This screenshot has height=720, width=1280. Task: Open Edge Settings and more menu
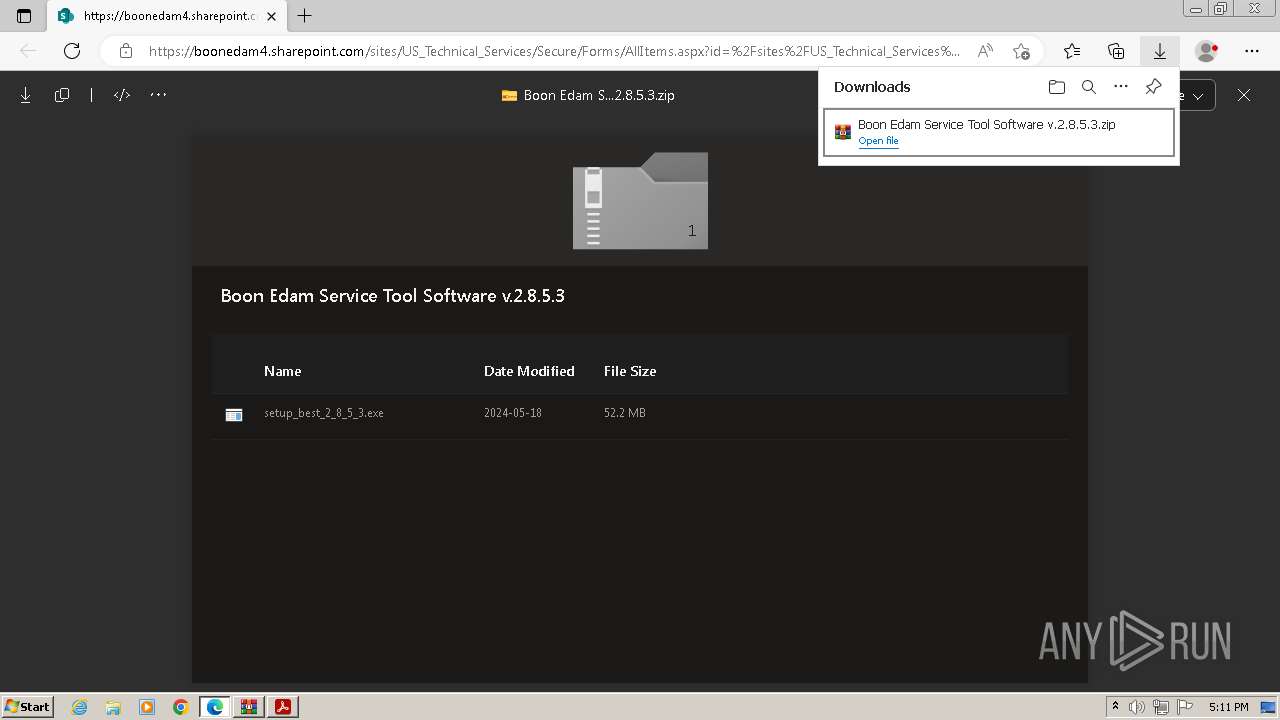point(1252,51)
